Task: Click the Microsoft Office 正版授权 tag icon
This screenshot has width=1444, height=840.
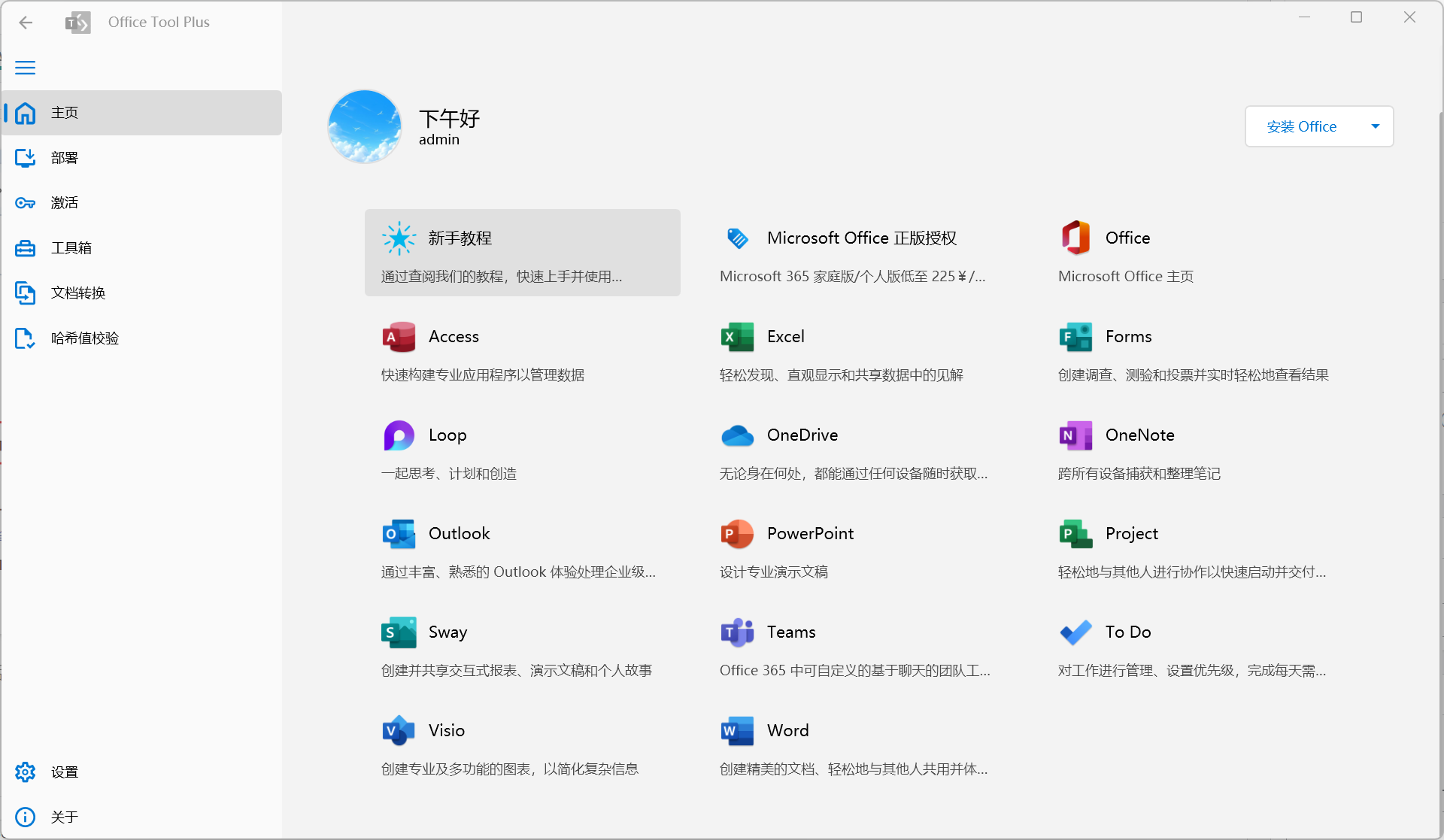Action: point(738,238)
